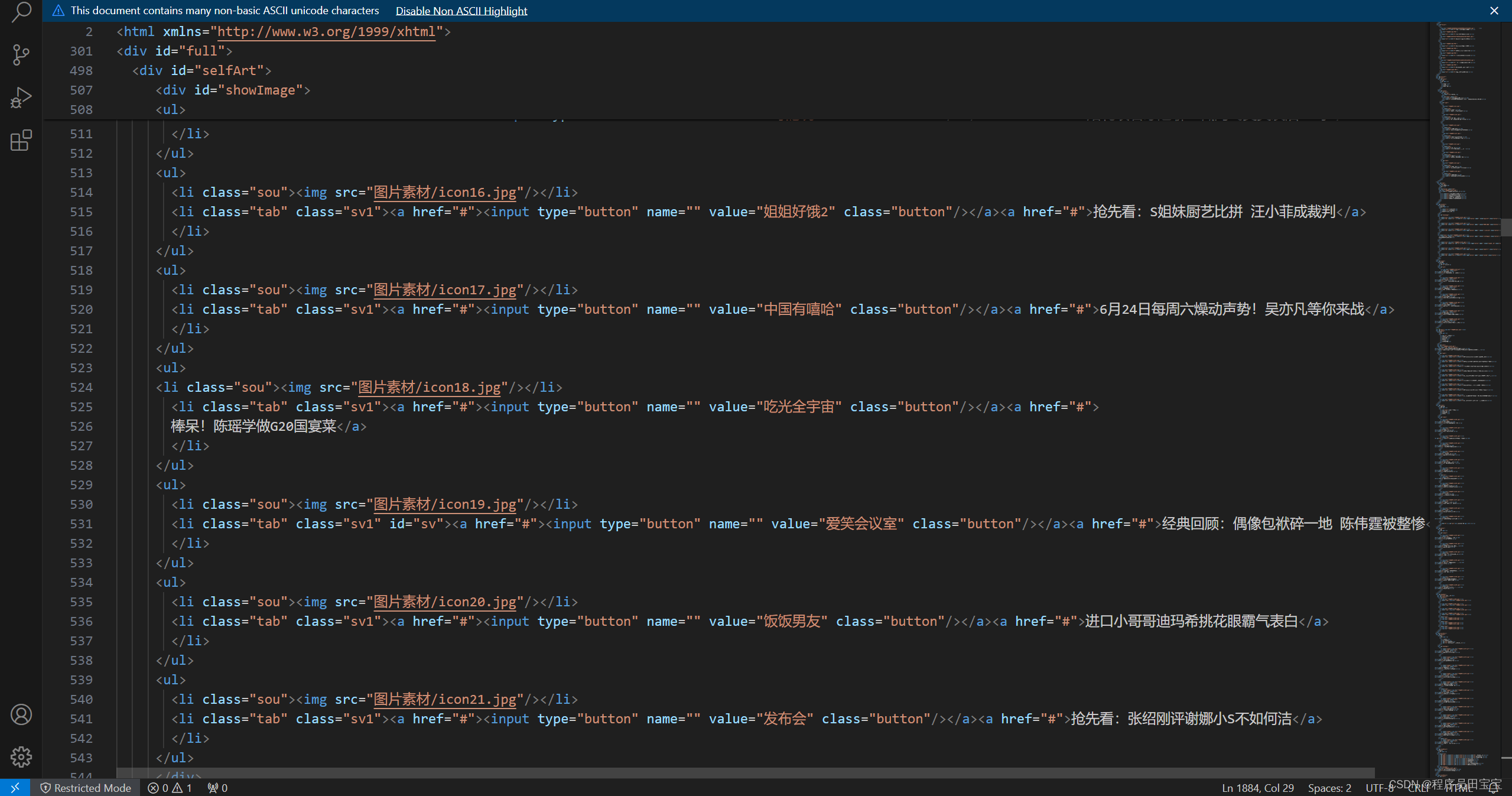
Task: Open the Search view in the activity bar
Action: point(21,12)
